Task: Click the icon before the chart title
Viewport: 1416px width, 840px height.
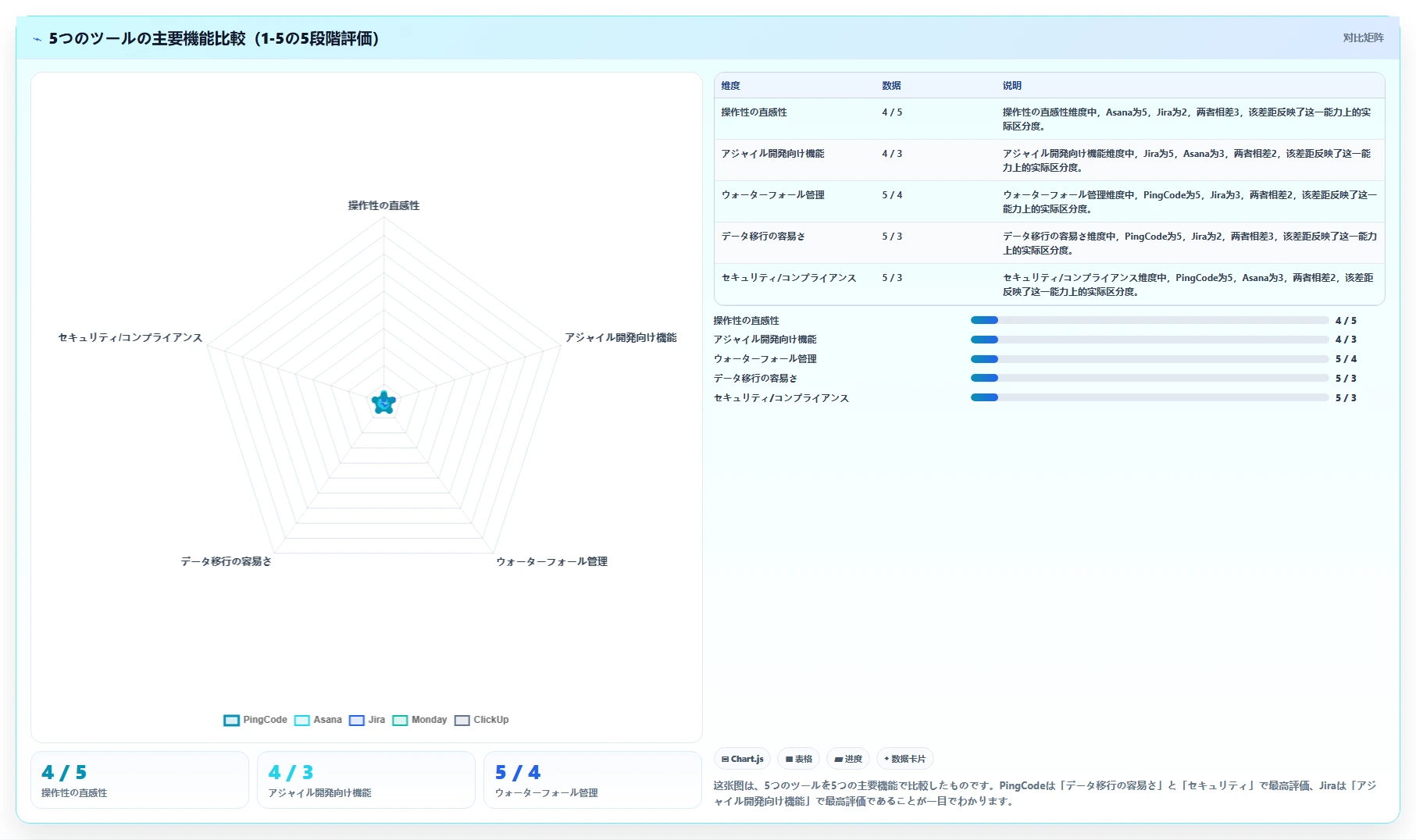Action: point(37,39)
